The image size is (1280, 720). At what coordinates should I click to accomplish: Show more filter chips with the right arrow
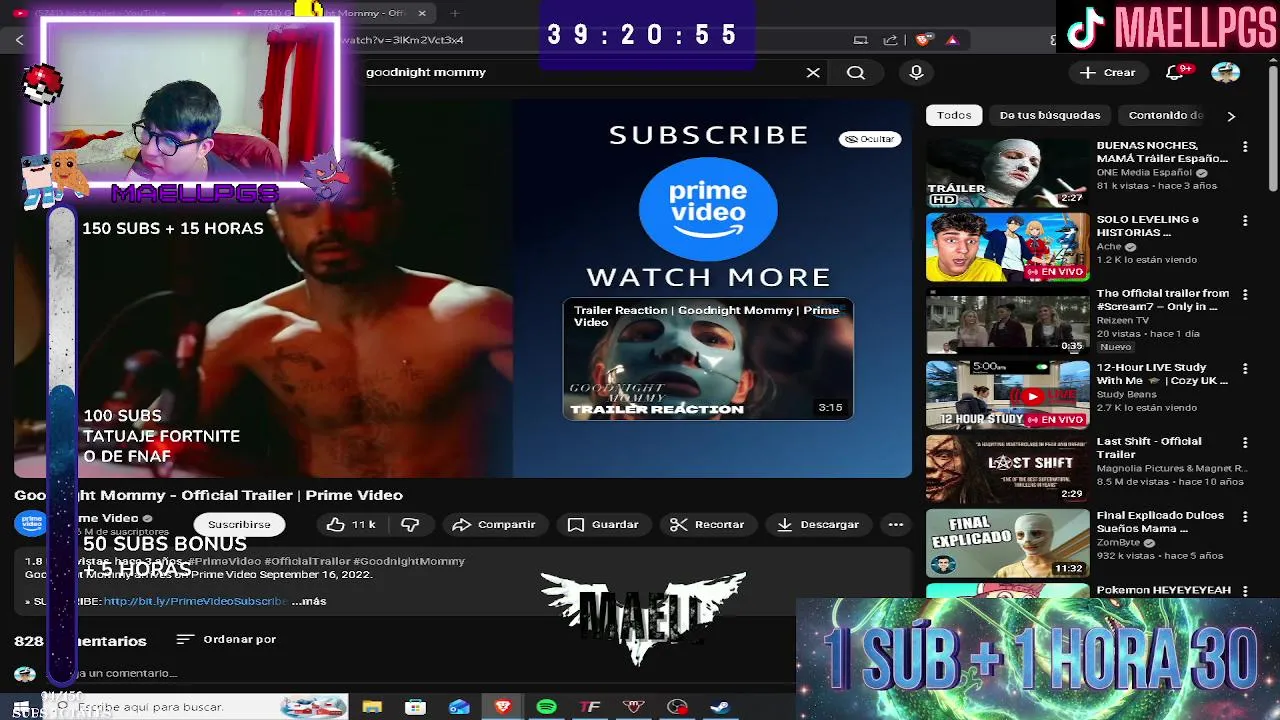(x=1231, y=116)
